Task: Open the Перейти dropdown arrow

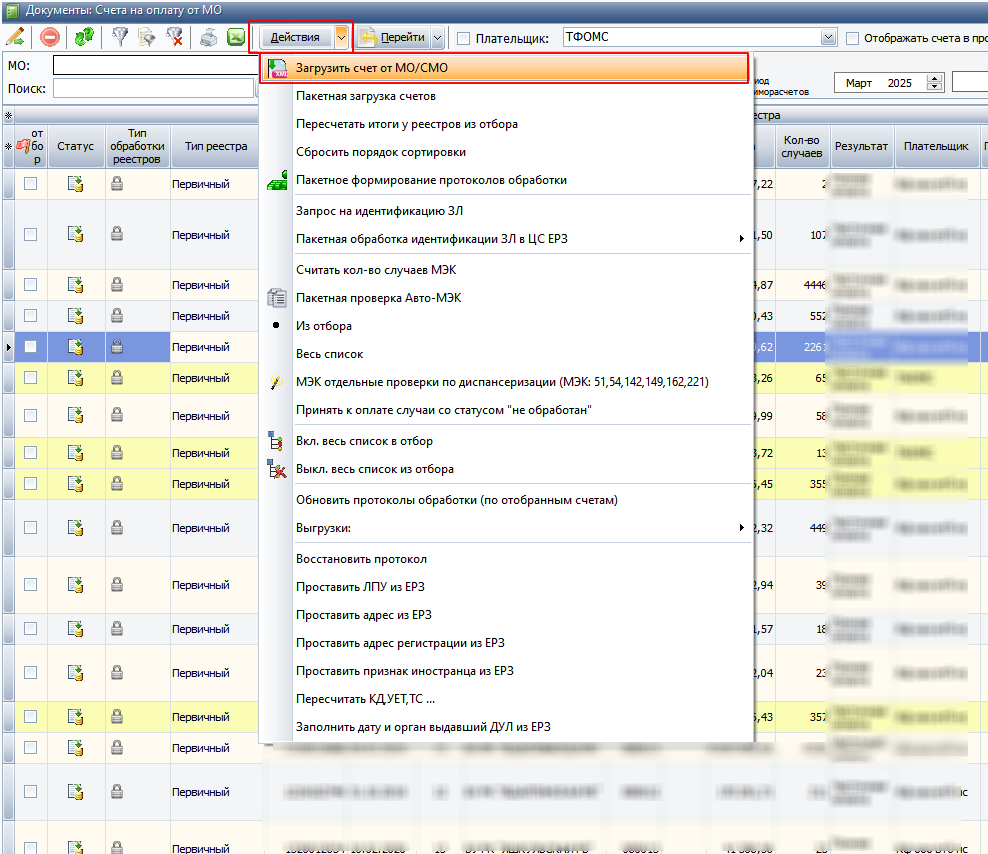Action: pos(437,38)
